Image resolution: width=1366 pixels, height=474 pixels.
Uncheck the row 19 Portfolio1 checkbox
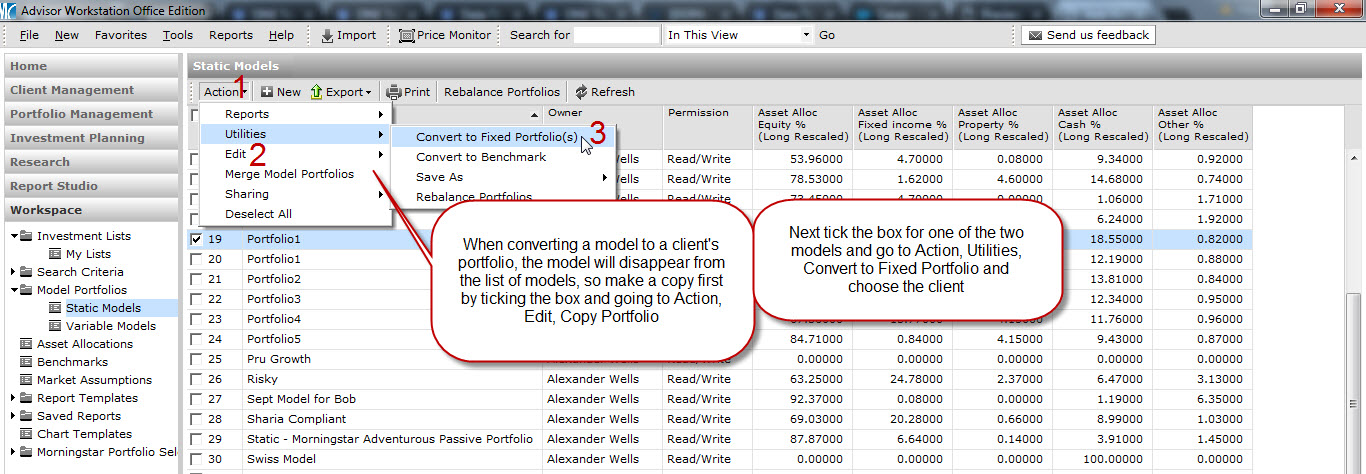click(x=196, y=240)
